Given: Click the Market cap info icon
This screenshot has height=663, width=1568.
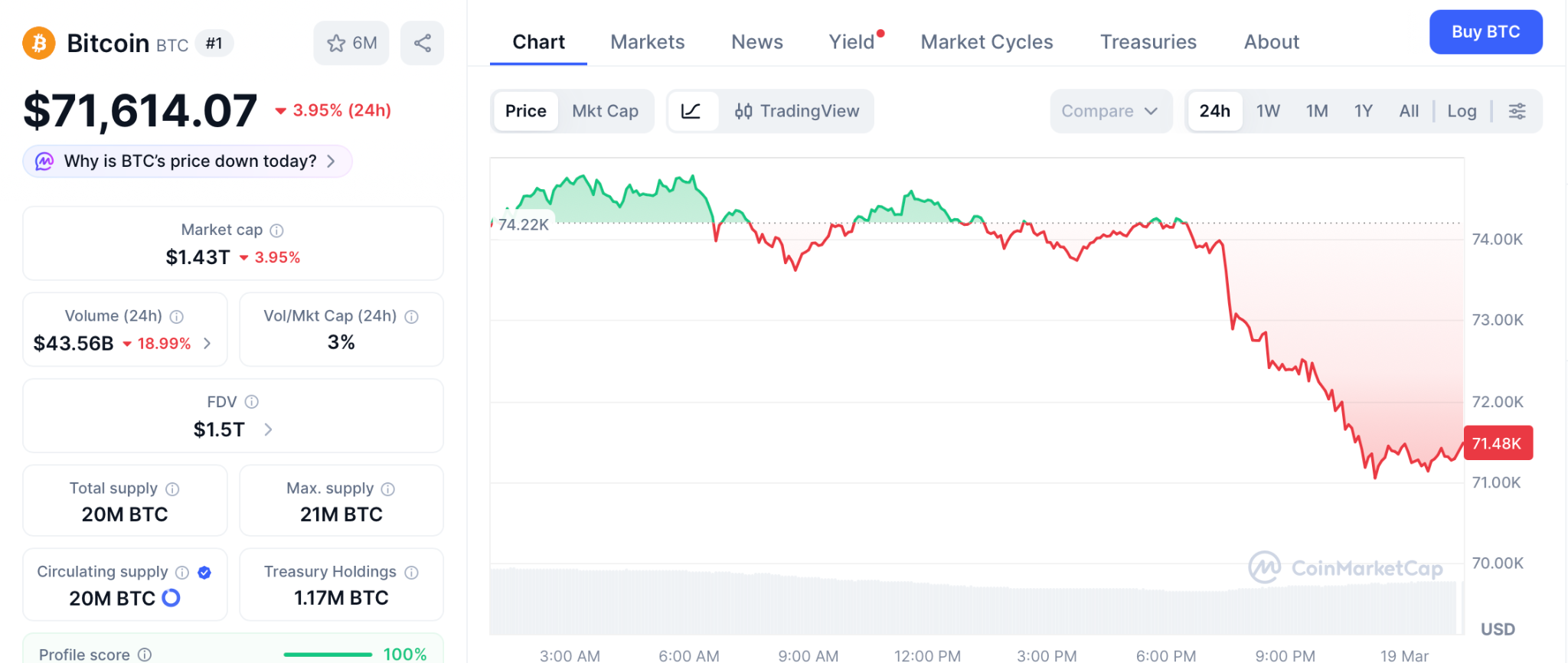Looking at the screenshot, I should (x=277, y=230).
